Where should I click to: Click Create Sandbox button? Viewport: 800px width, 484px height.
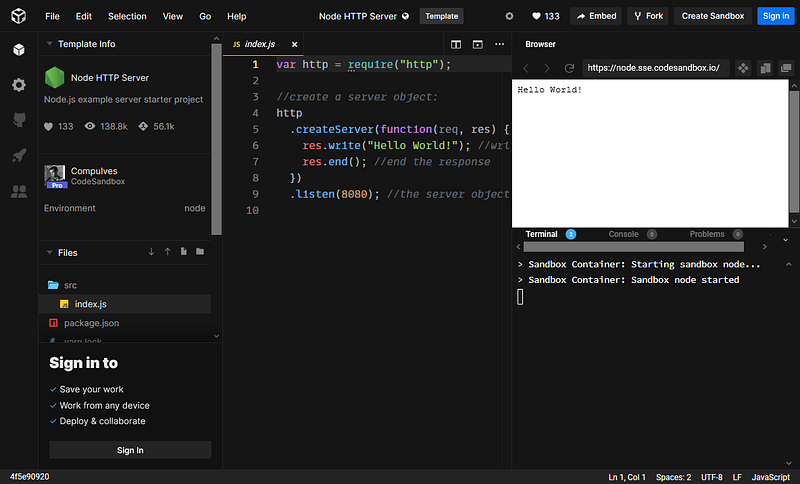(713, 16)
